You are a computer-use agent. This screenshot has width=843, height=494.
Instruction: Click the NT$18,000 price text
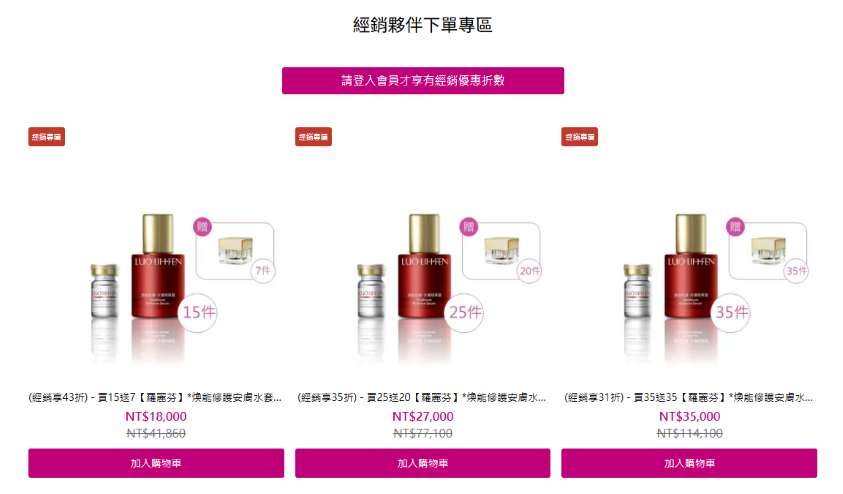click(x=156, y=417)
